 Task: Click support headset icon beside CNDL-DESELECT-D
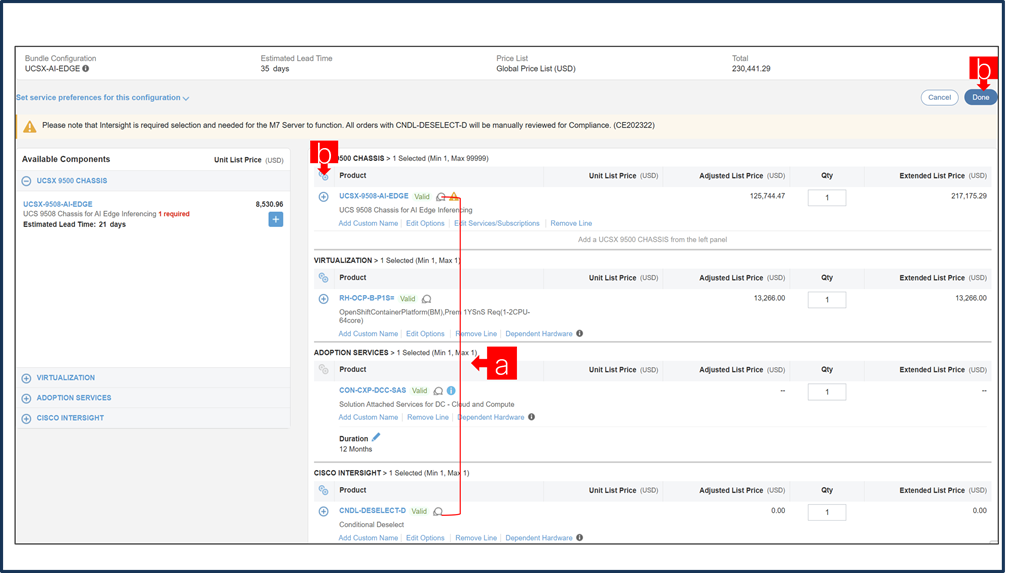coord(438,511)
